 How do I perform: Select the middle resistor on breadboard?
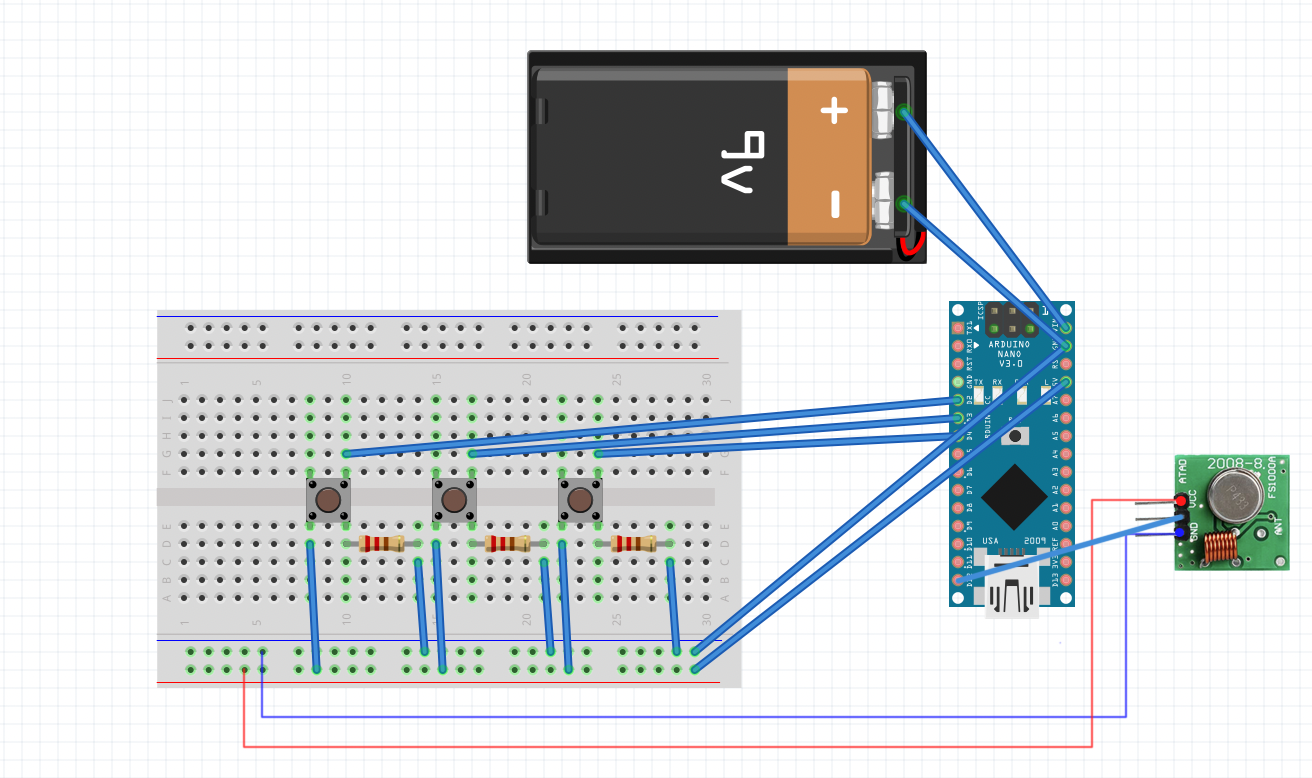508,543
